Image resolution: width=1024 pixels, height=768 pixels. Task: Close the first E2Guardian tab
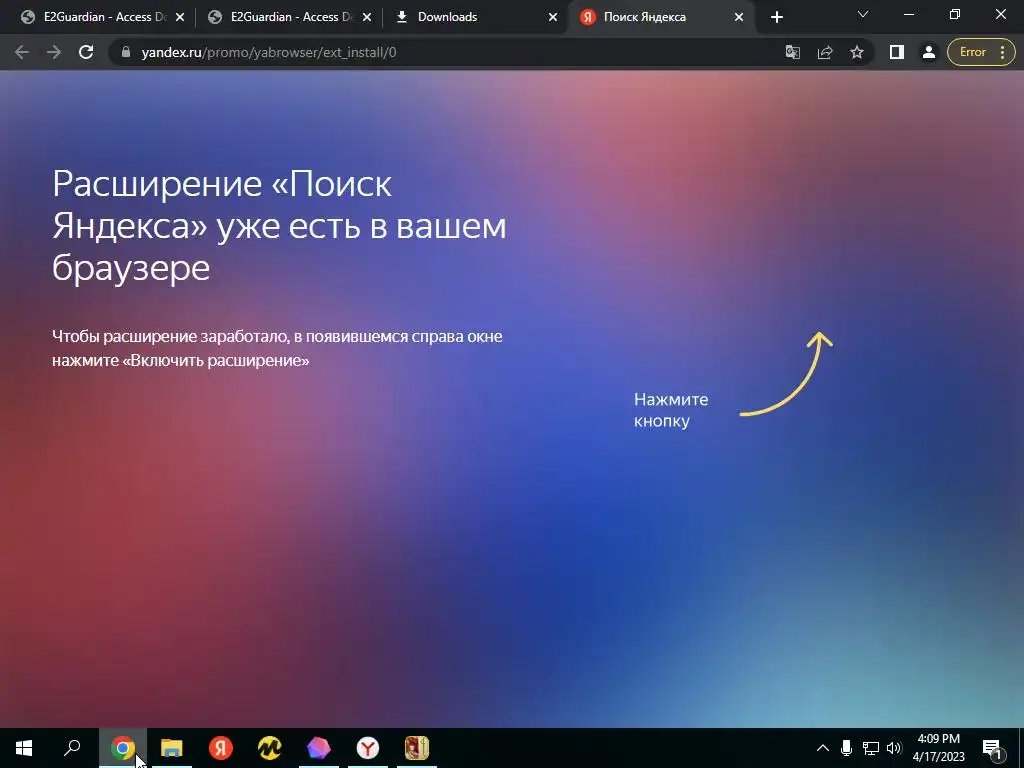(x=180, y=18)
